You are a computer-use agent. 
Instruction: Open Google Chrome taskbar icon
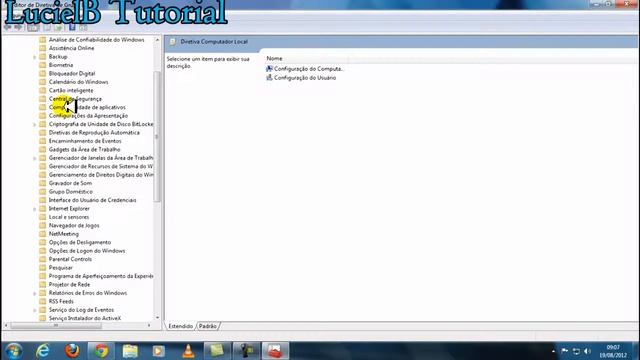pyautogui.click(x=101, y=351)
